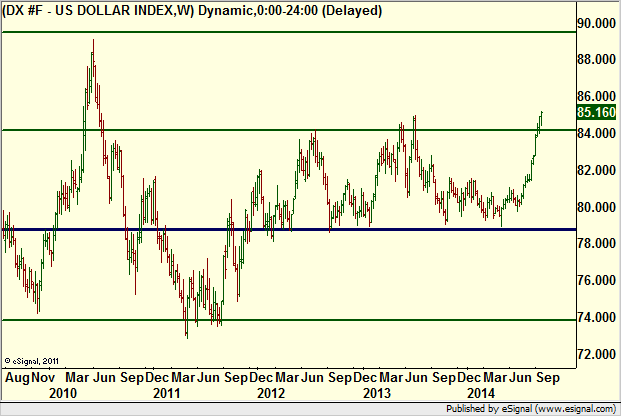The image size is (621, 416).
Task: Click the Nov month label on time axis
Action: point(43,378)
